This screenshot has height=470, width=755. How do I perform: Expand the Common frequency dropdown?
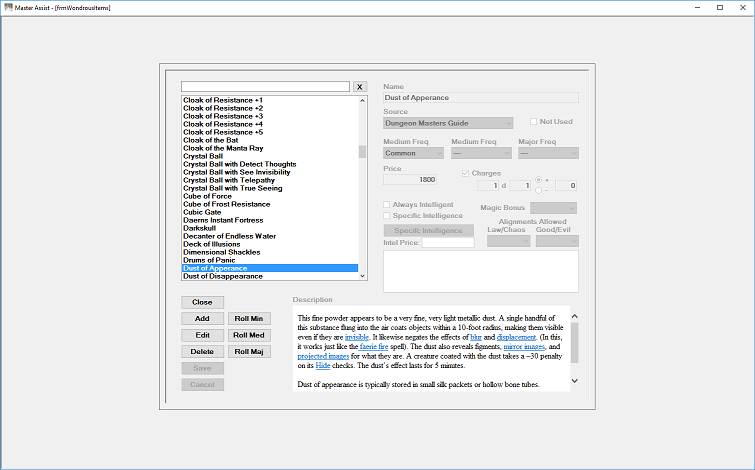click(x=414, y=153)
